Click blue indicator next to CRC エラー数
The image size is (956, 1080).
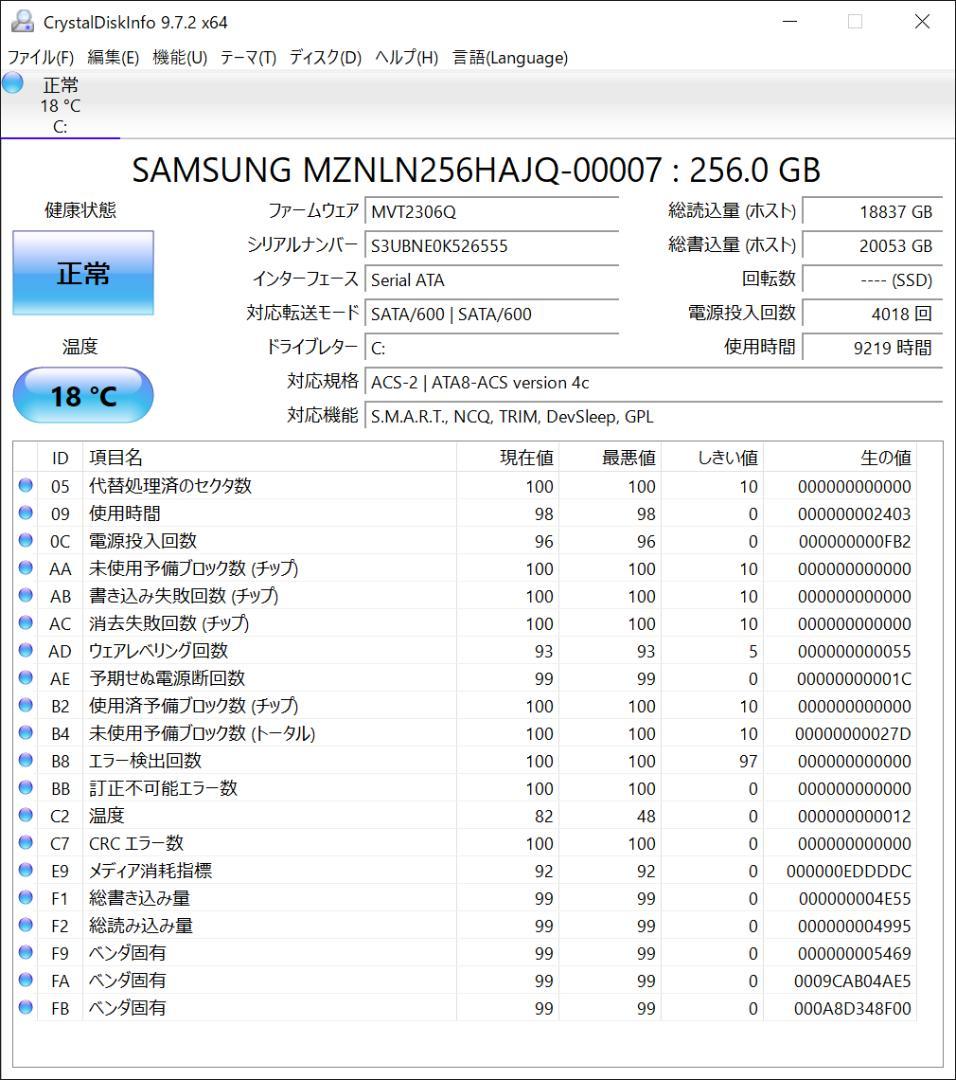tap(25, 844)
